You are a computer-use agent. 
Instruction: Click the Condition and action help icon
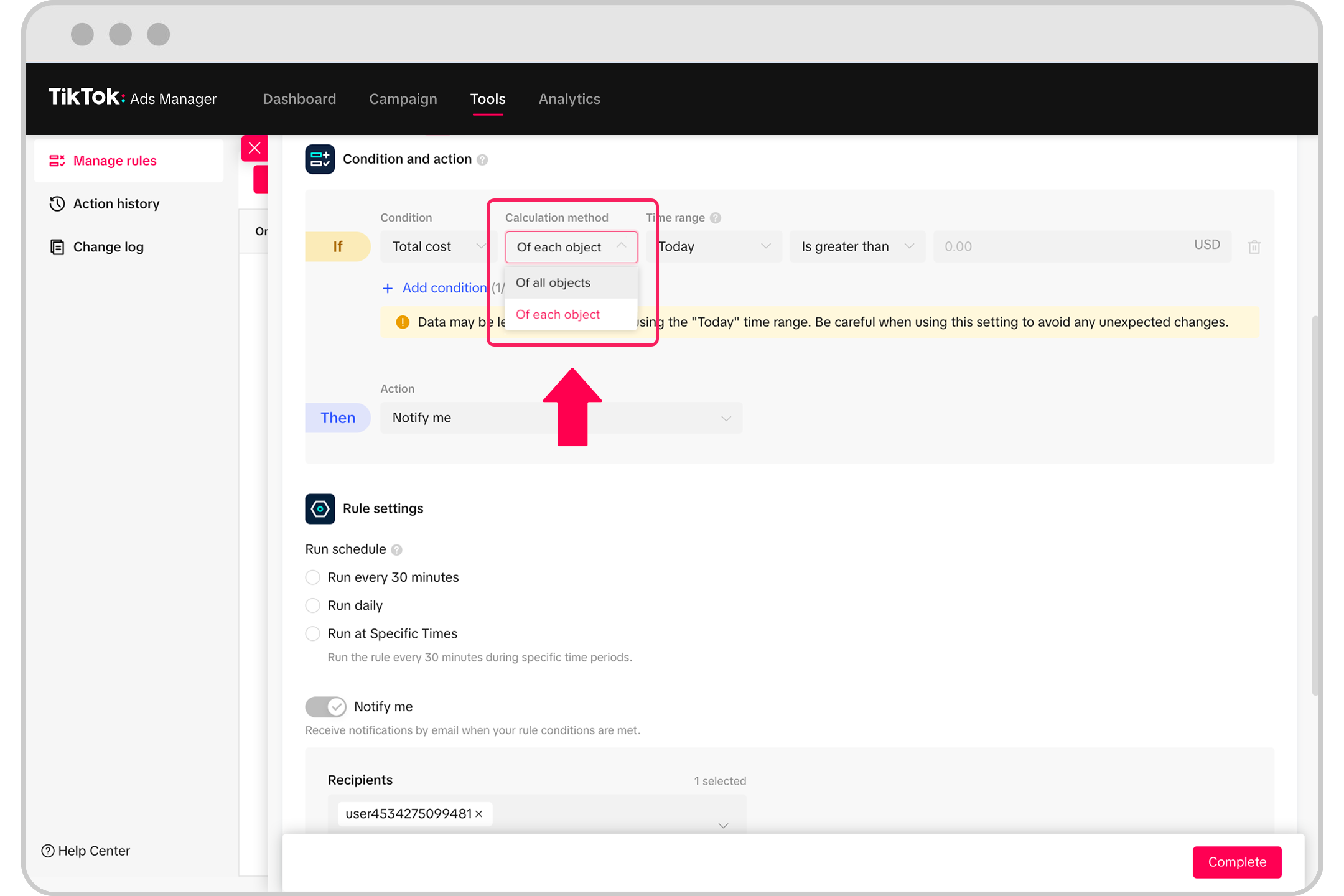tap(482, 160)
